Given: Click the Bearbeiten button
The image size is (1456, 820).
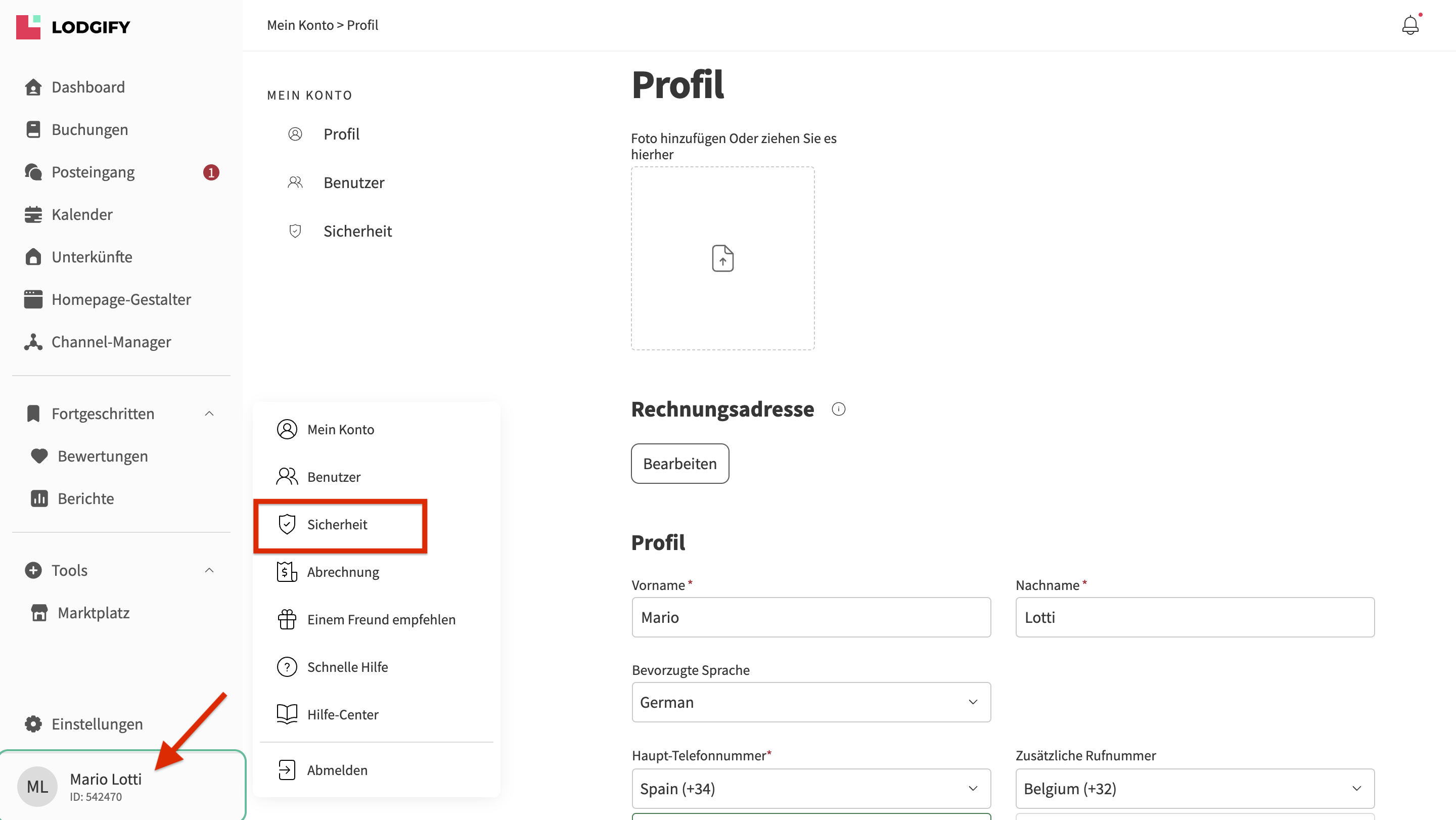Looking at the screenshot, I should (679, 464).
